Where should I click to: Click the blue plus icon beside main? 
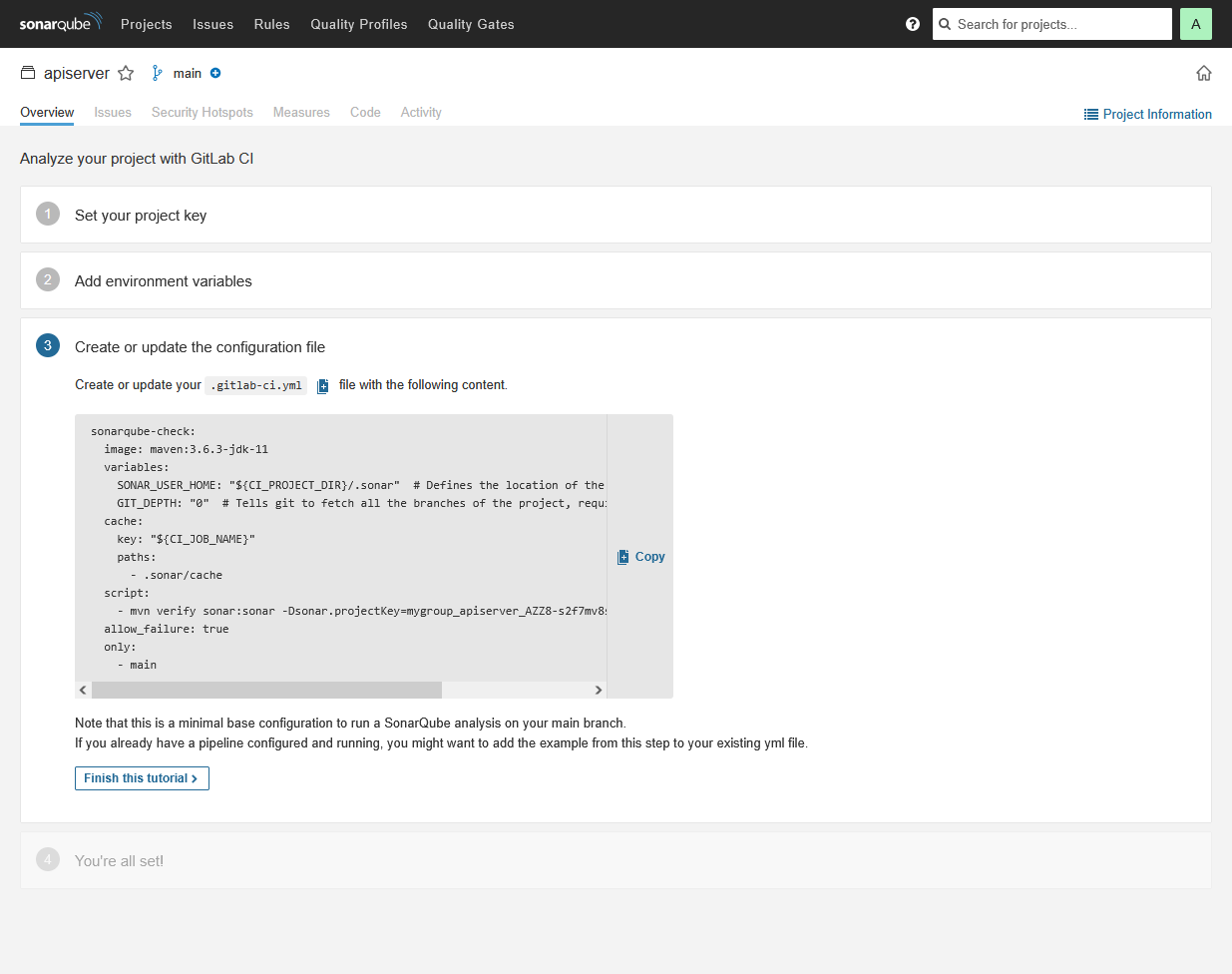click(215, 73)
